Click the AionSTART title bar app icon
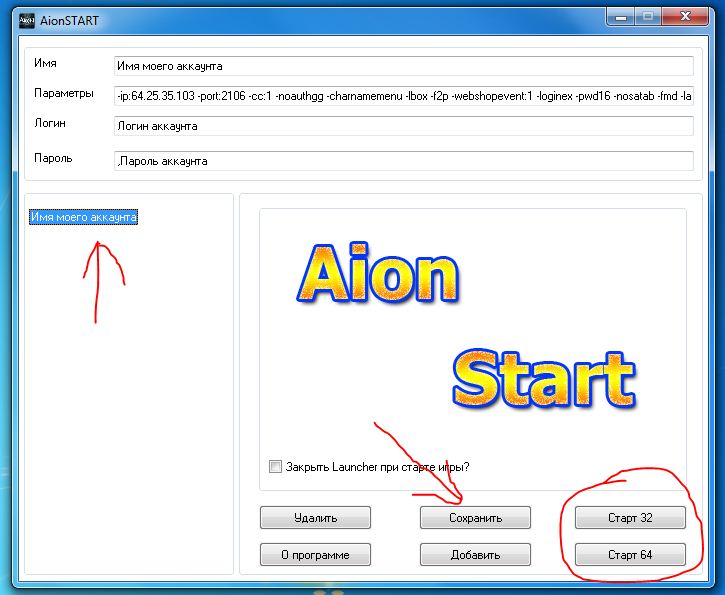The width and height of the screenshot is (725, 595). click(x=27, y=21)
